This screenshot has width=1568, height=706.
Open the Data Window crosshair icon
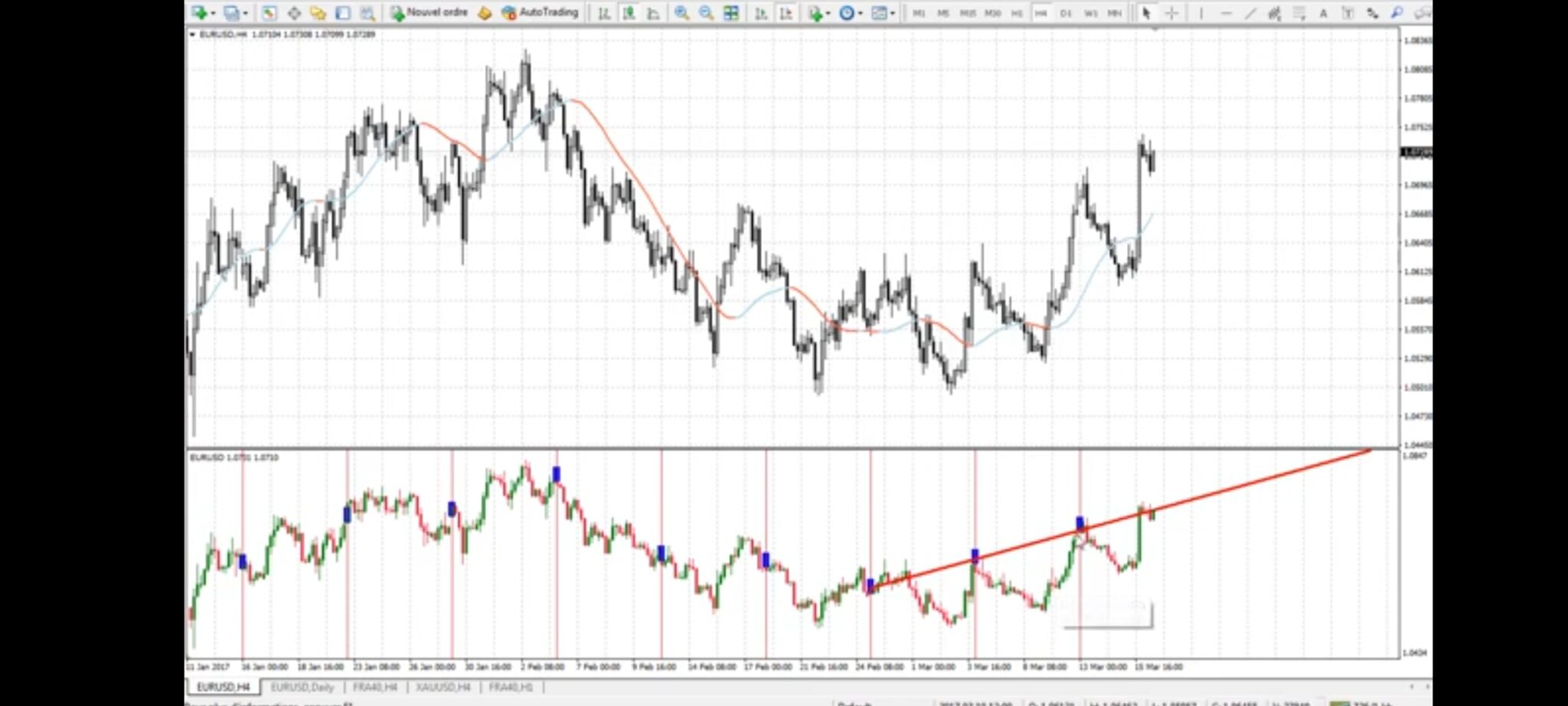coord(293,13)
